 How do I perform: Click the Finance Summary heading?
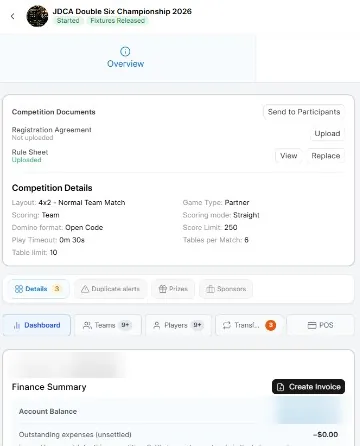pos(49,387)
